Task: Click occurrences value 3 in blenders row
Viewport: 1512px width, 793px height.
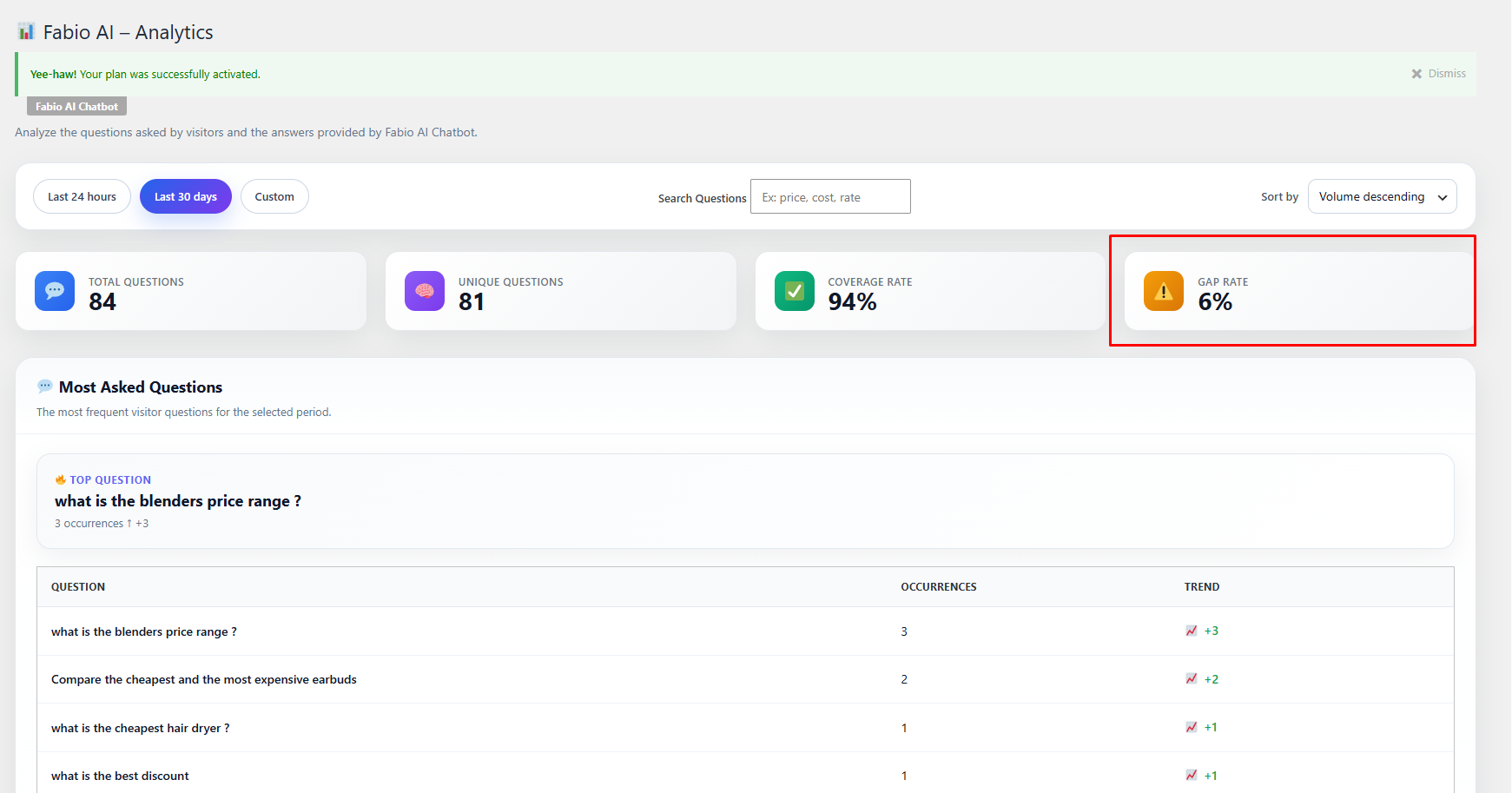Action: pyautogui.click(x=904, y=631)
